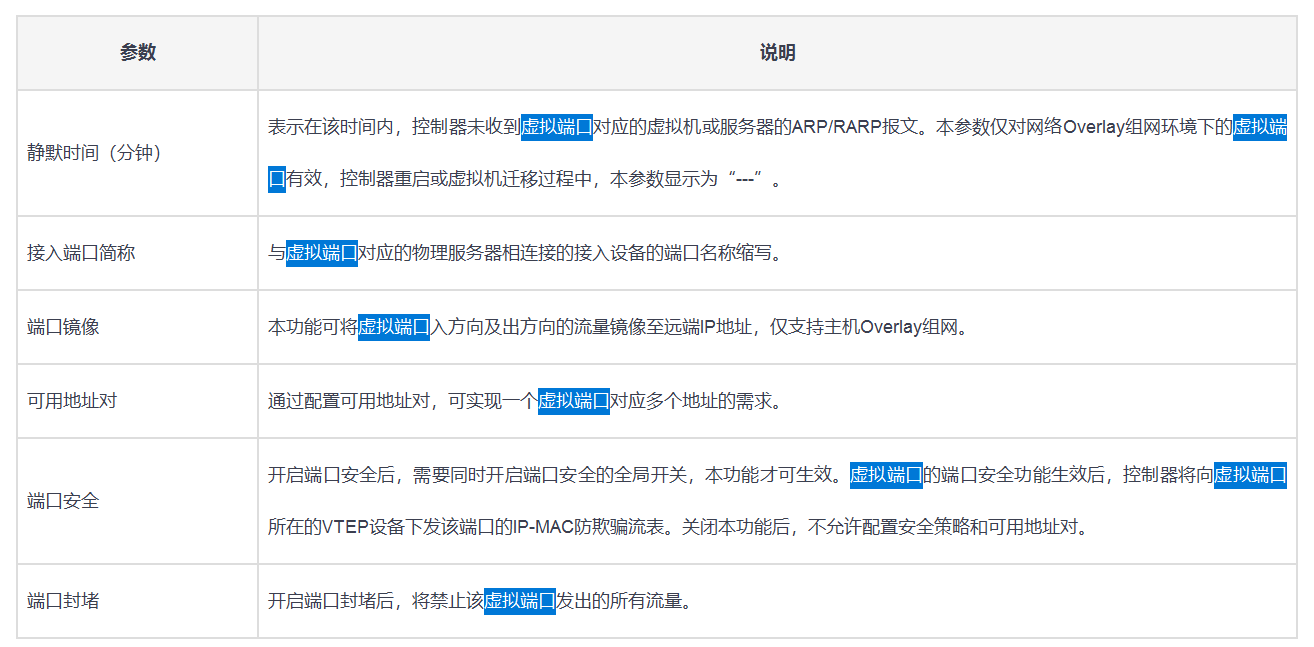Screen dimensions: 1314x647
Task: Click highlighted 虚拟端口 before 的端口安全功能生效后
Action: click(886, 475)
